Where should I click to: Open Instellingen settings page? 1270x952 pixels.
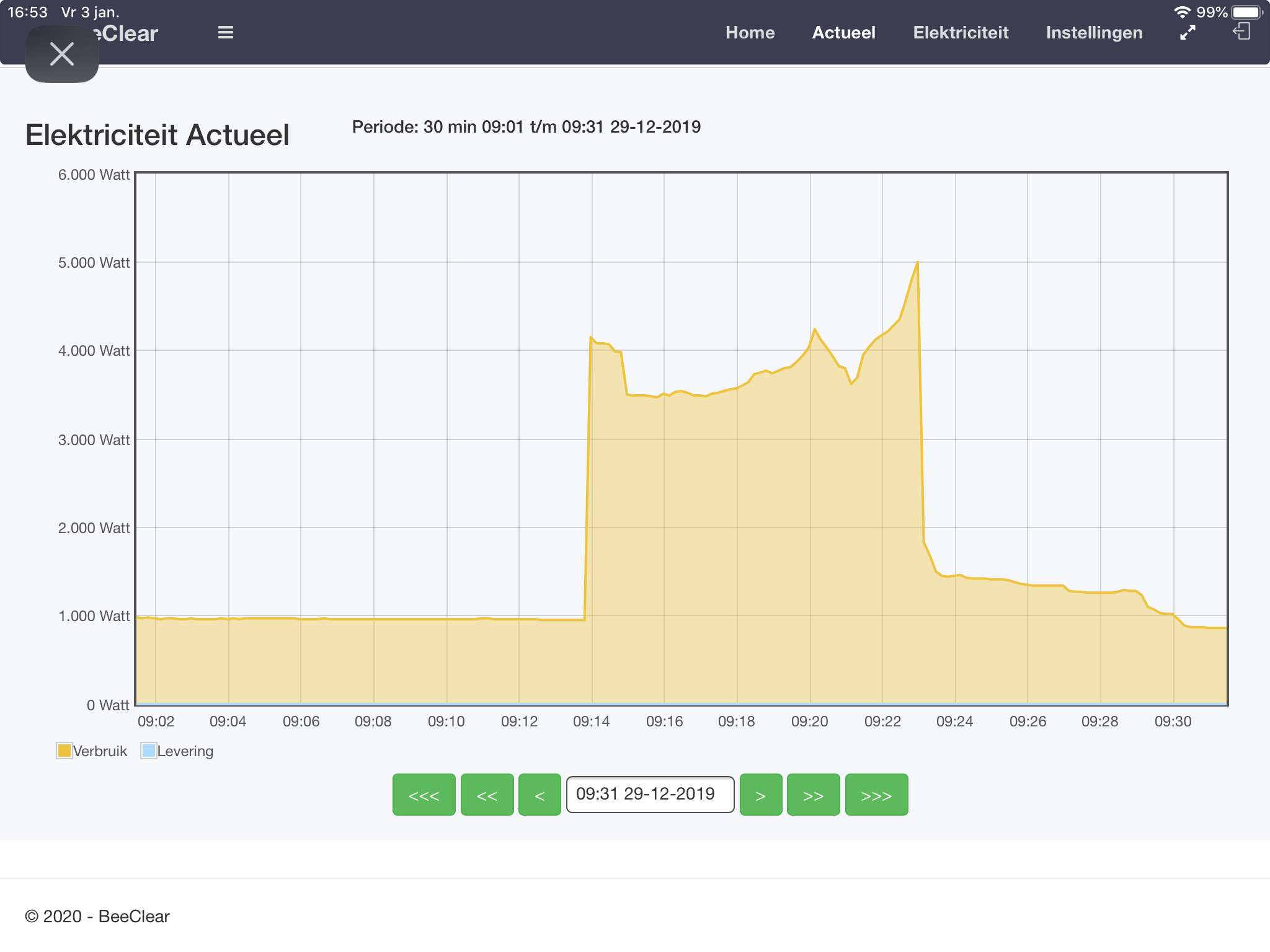[x=1094, y=33]
